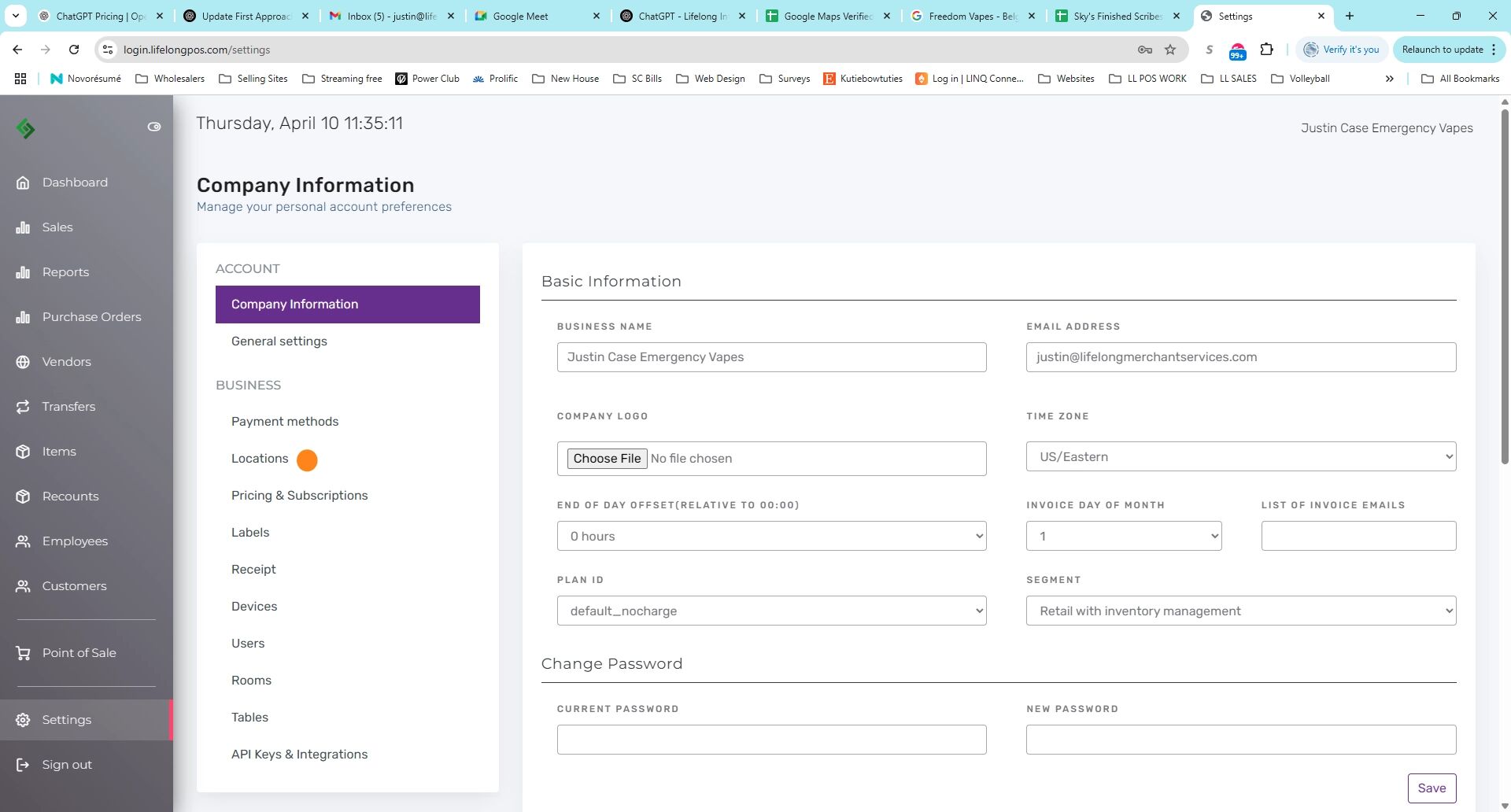The width and height of the screenshot is (1511, 812).
Task: Click the Employees people icon
Action: click(x=23, y=541)
